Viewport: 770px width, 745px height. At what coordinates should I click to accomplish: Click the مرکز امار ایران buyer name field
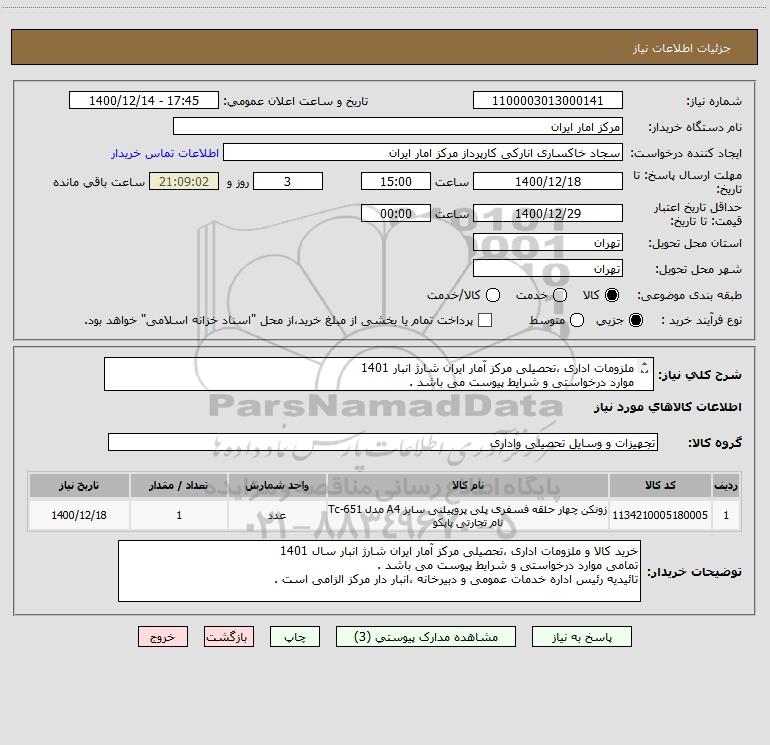tap(398, 126)
